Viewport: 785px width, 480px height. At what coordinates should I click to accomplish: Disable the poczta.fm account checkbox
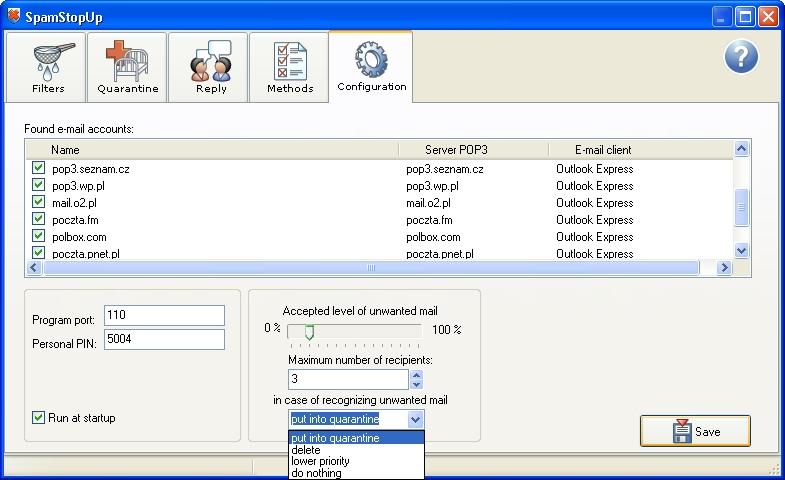coord(38,219)
